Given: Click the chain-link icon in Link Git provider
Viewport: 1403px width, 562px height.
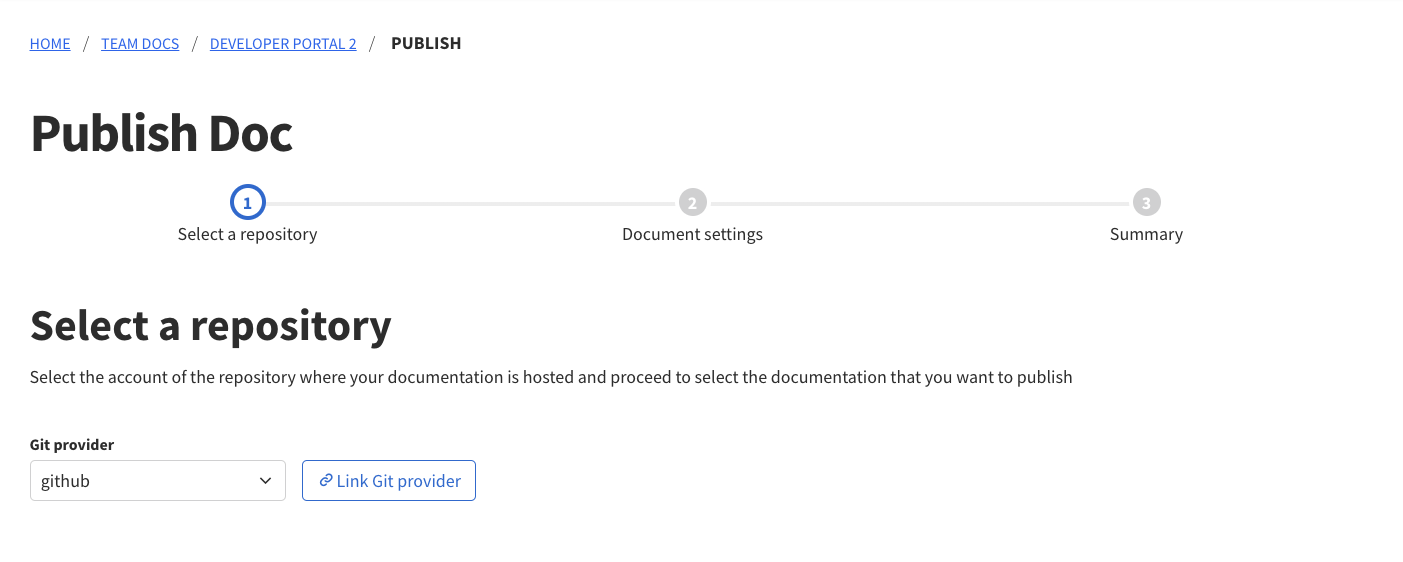Looking at the screenshot, I should coord(325,481).
